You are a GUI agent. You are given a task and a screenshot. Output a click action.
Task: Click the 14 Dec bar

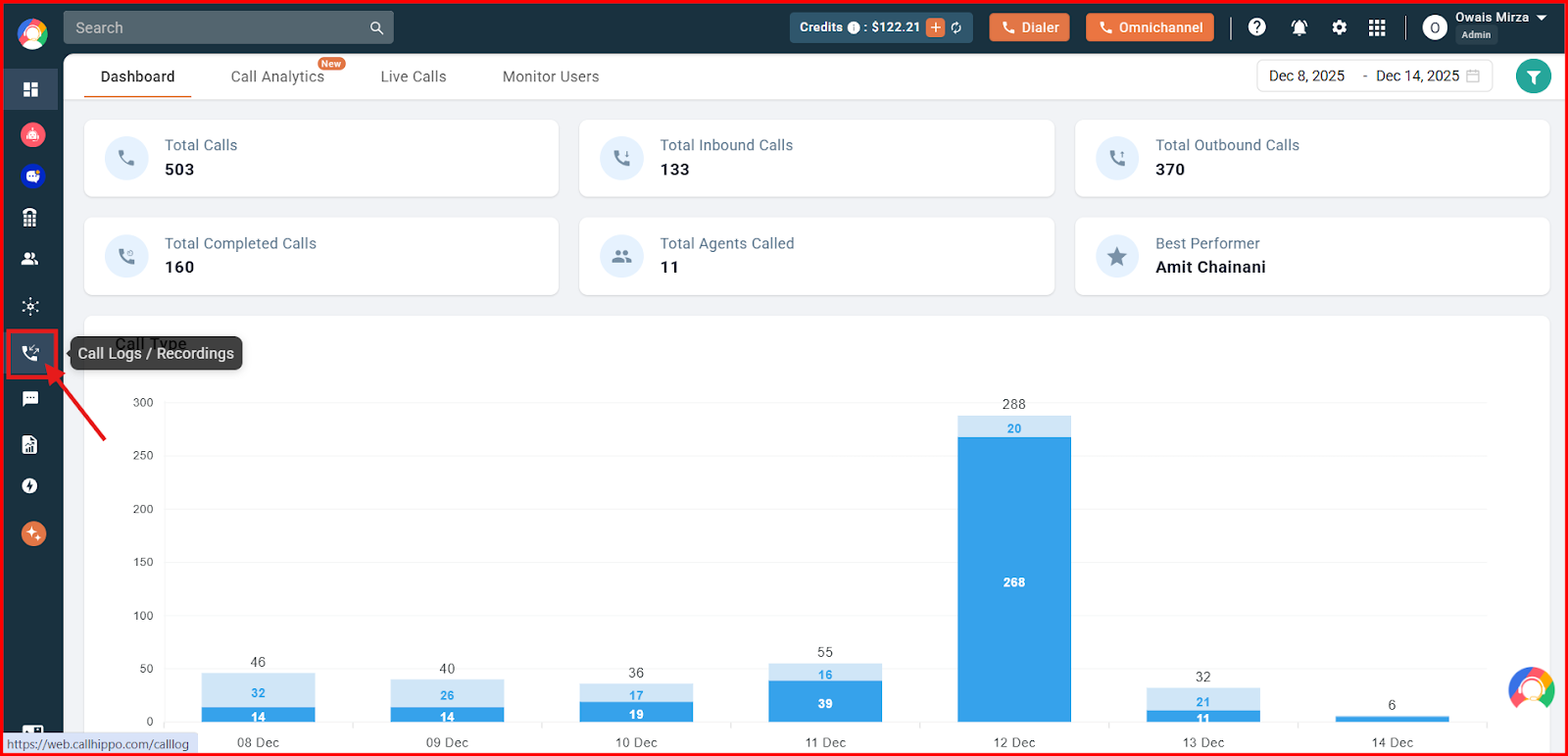pos(1392,719)
